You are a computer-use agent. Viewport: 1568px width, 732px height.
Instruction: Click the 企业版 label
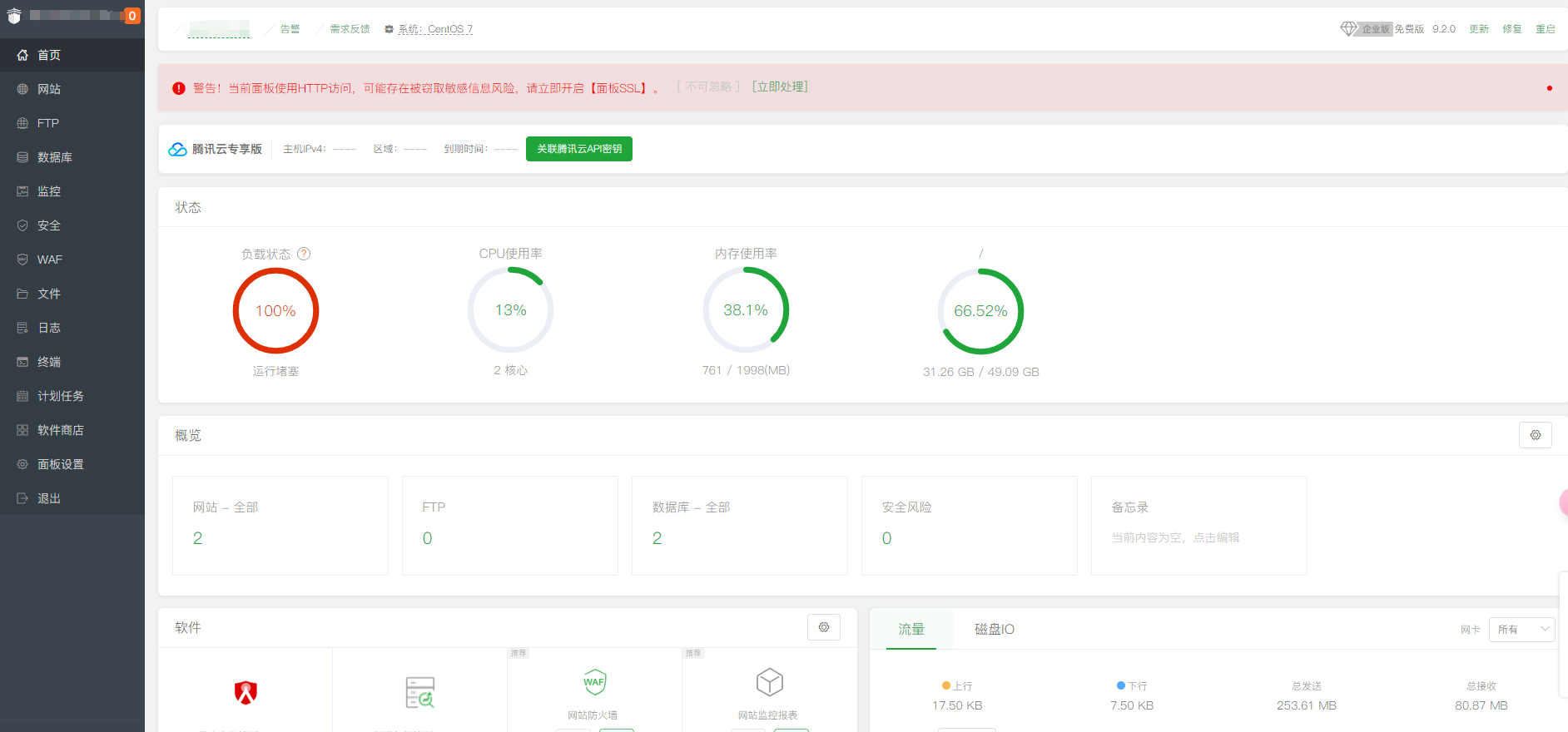(1376, 29)
